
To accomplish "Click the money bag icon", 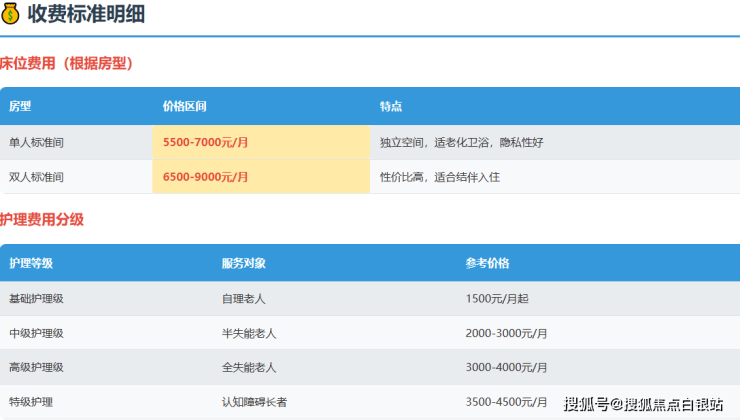I will click(x=11, y=15).
